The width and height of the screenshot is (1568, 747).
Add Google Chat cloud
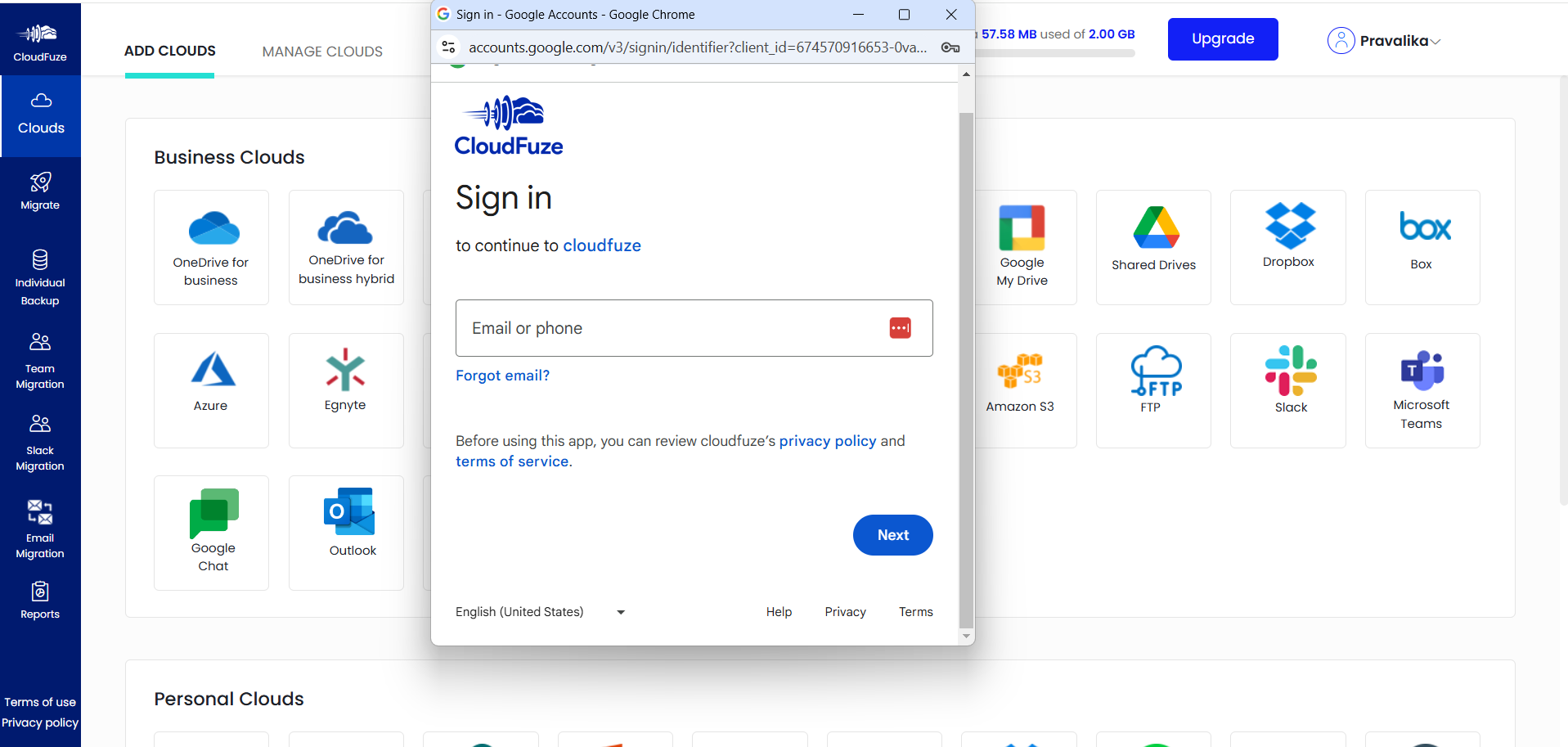click(211, 533)
